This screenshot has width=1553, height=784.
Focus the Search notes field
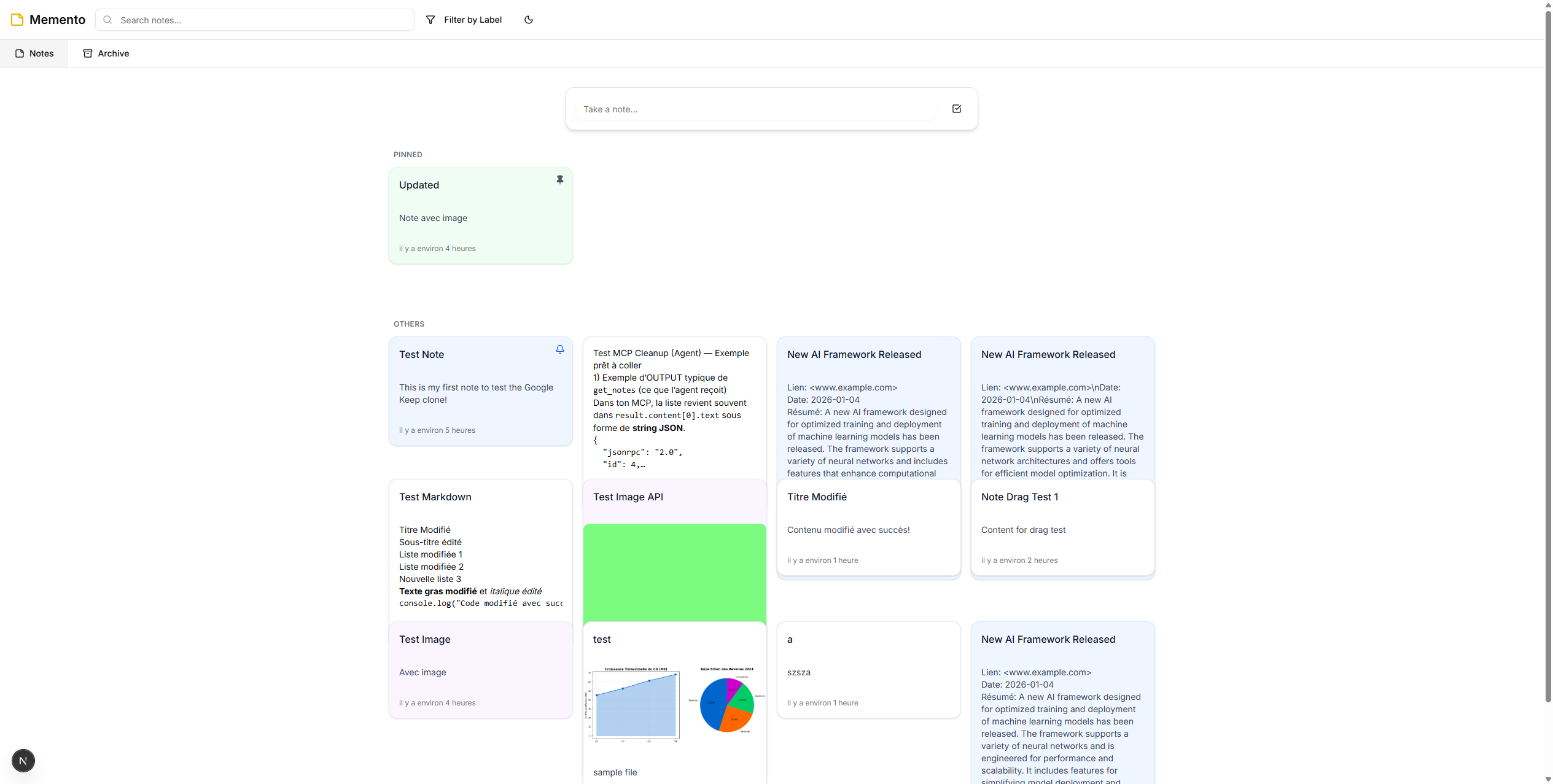coord(264,20)
